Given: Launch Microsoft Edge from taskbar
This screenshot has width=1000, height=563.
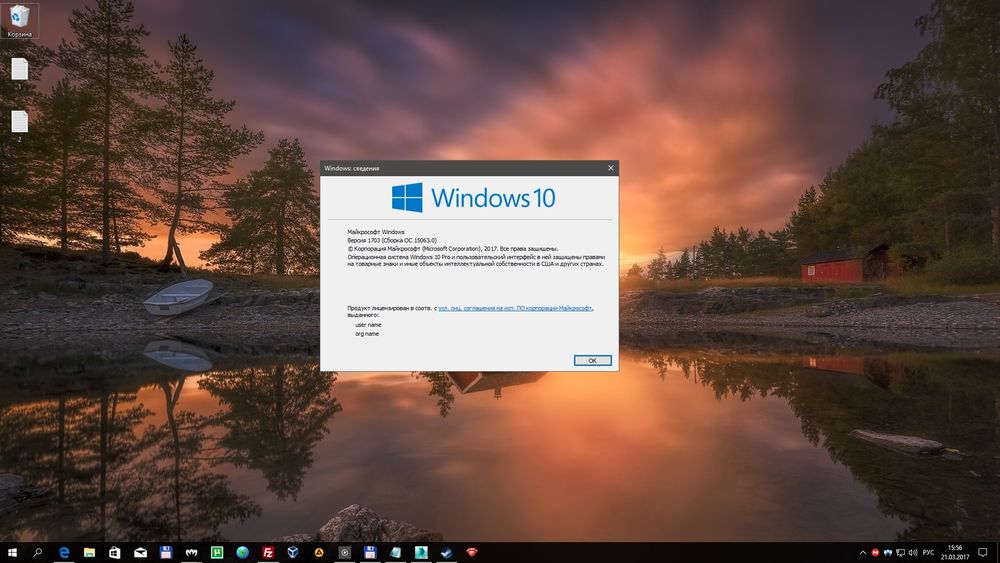Looking at the screenshot, I should pyautogui.click(x=64, y=552).
